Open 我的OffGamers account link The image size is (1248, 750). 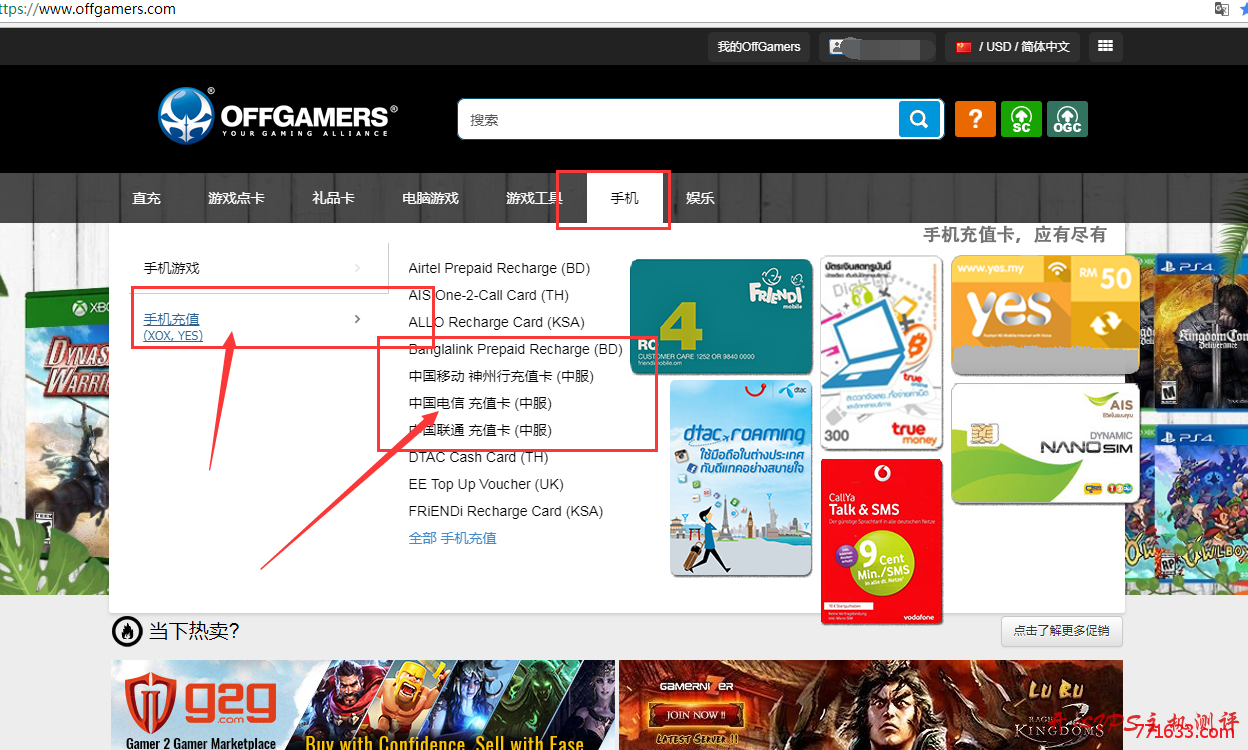pos(759,47)
